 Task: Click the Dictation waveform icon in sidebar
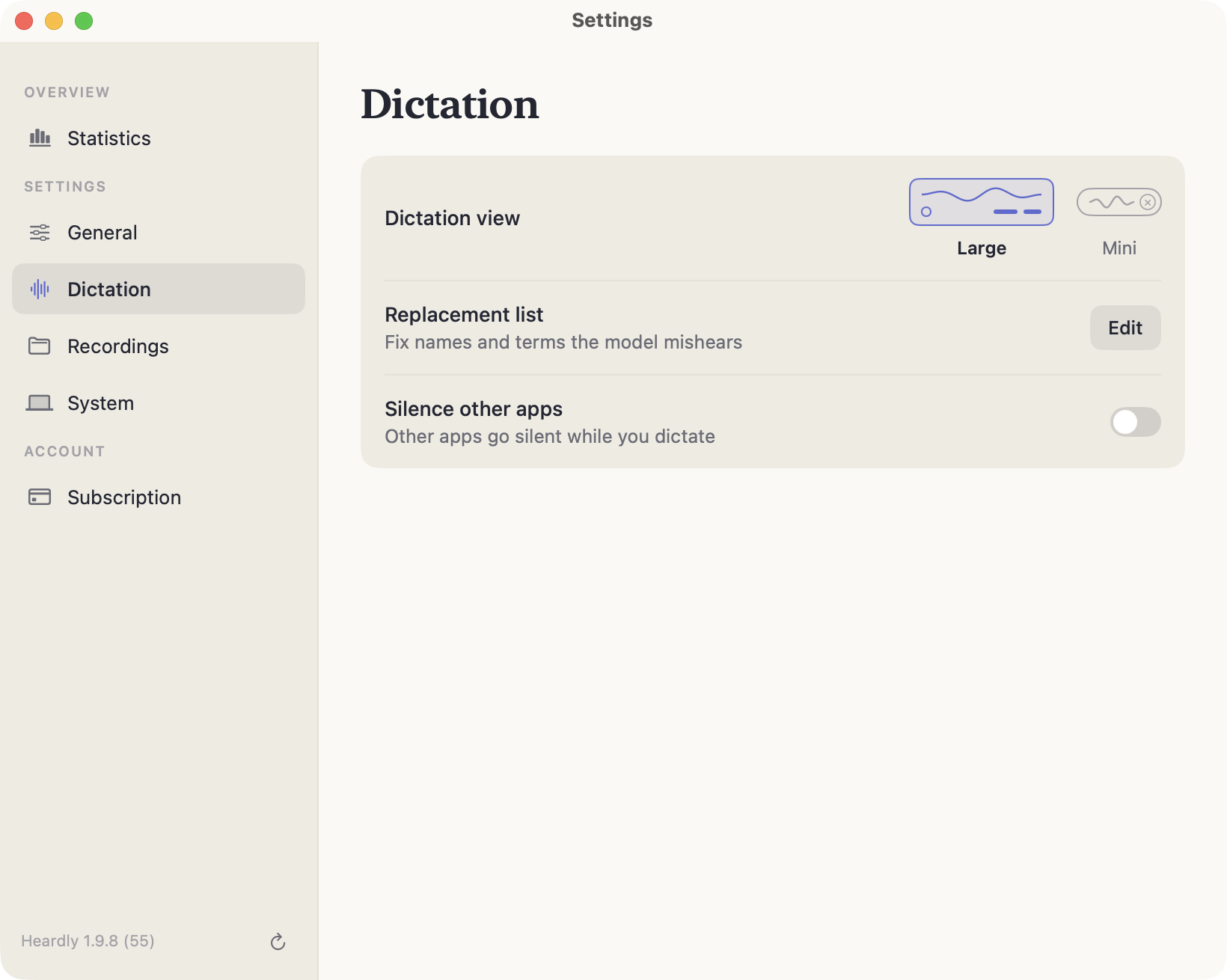click(x=40, y=290)
